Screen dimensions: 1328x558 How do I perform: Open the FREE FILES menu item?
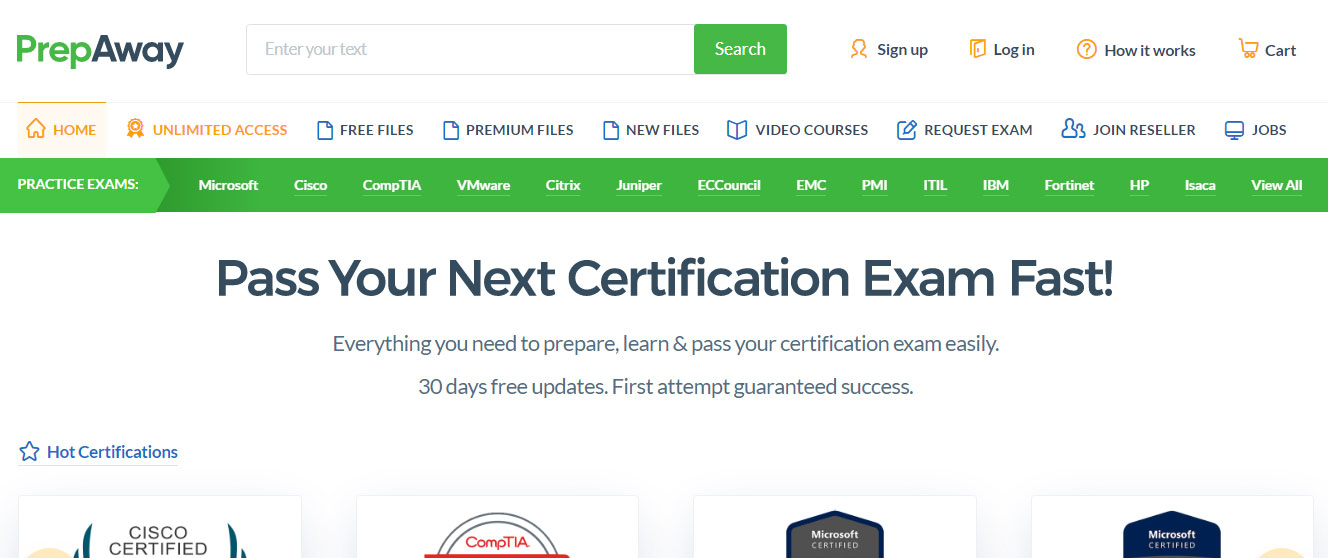(365, 129)
